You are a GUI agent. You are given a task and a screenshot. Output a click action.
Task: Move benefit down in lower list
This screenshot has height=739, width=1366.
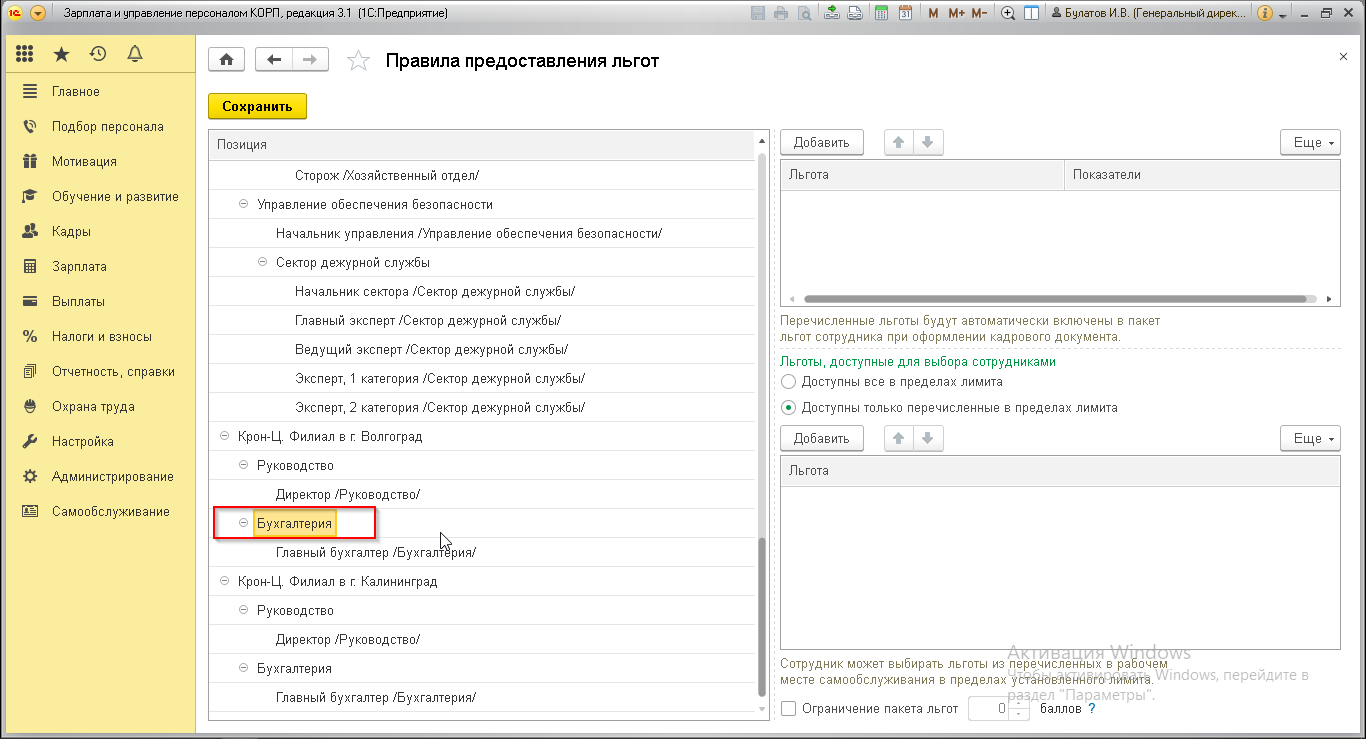coord(927,438)
